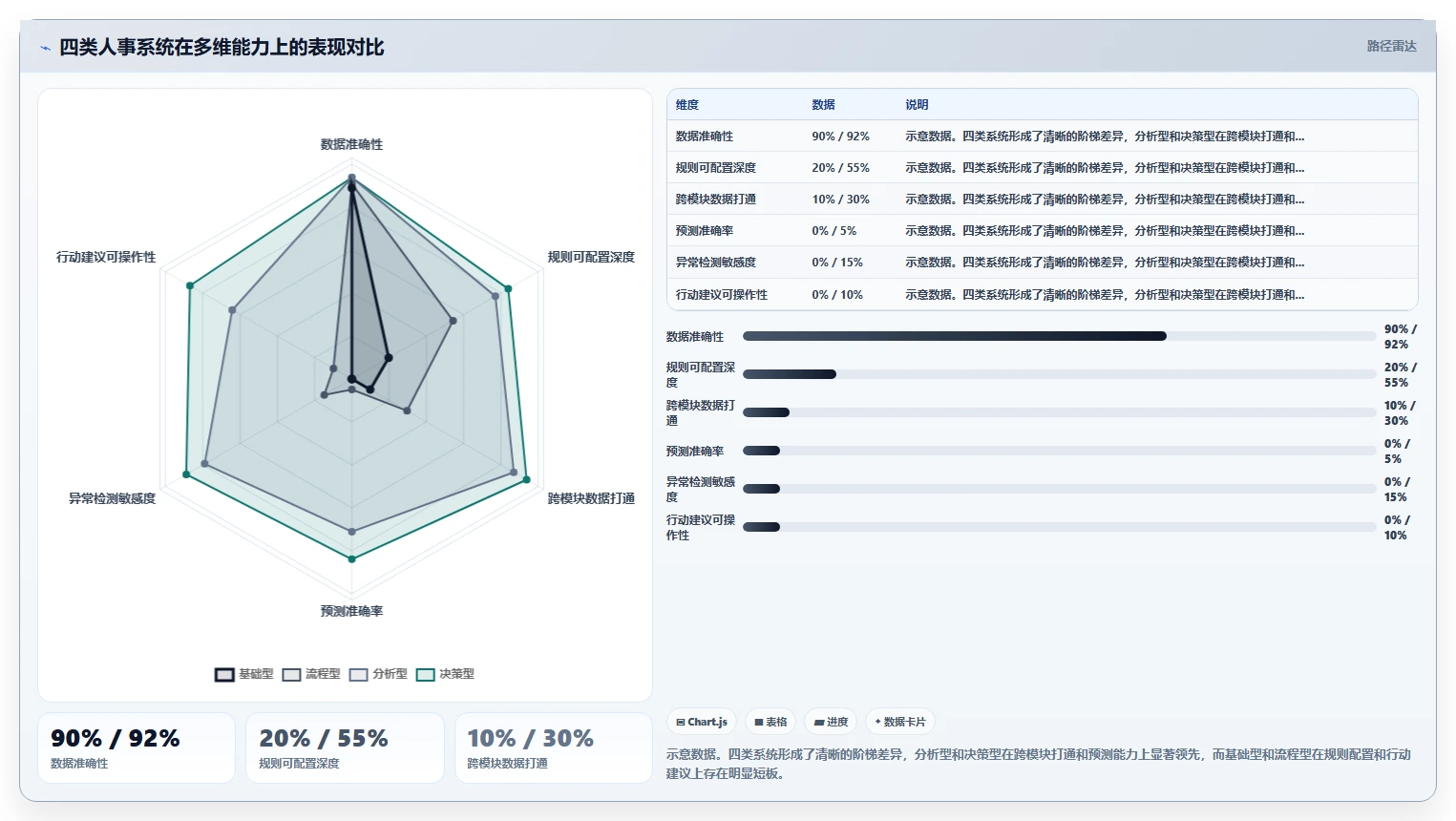Click the 10% / 30% table cell

(x=840, y=200)
